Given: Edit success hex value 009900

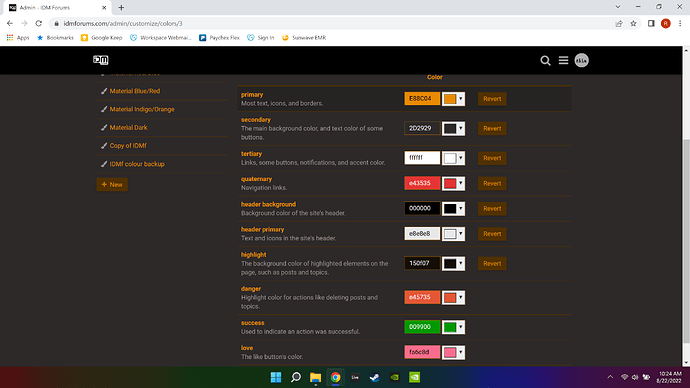Looking at the screenshot, I should point(422,326).
